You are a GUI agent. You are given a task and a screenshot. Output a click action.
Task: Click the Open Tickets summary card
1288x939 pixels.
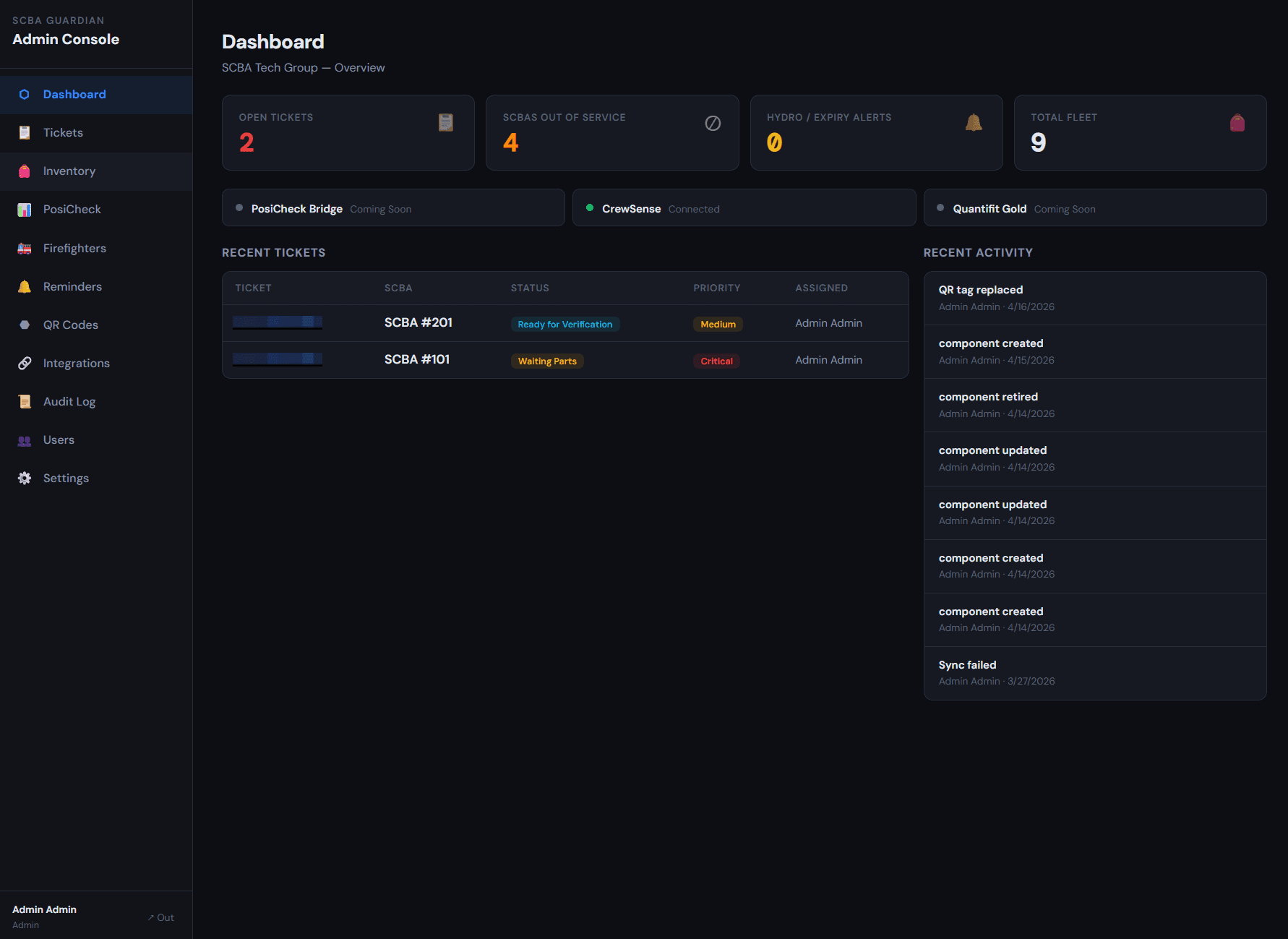(348, 133)
